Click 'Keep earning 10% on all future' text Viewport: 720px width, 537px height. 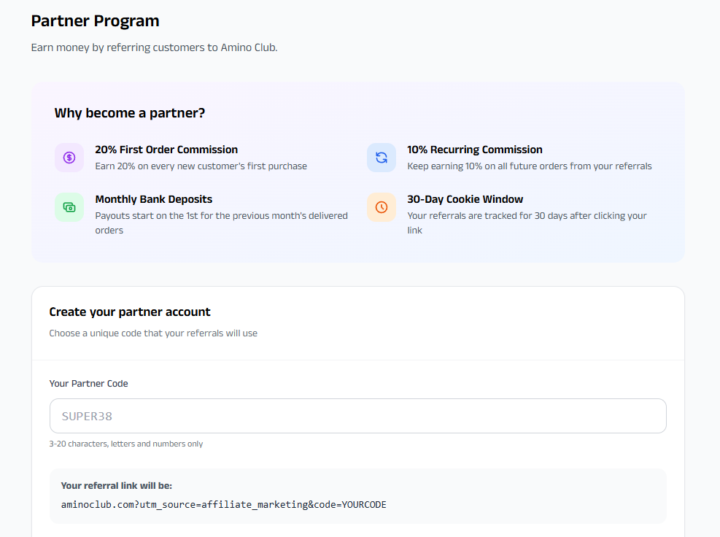tap(529, 166)
